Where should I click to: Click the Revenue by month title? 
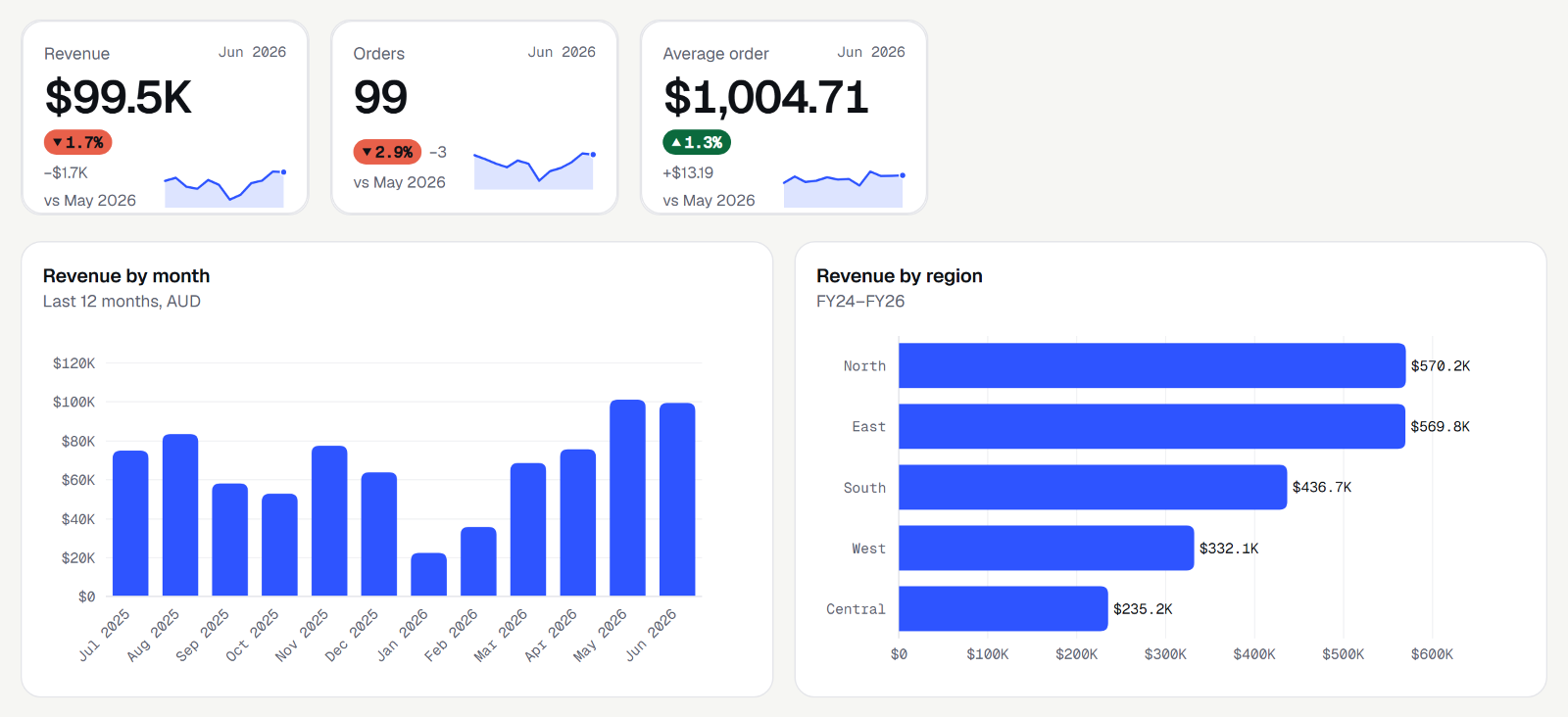click(126, 276)
